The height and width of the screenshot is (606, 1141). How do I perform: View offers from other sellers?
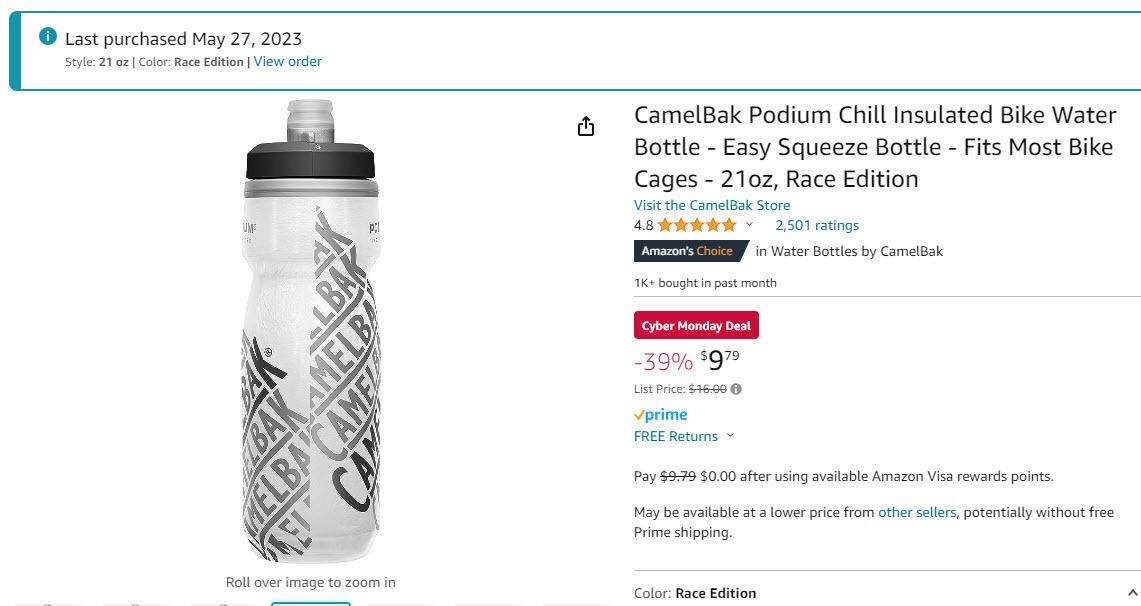[916, 512]
